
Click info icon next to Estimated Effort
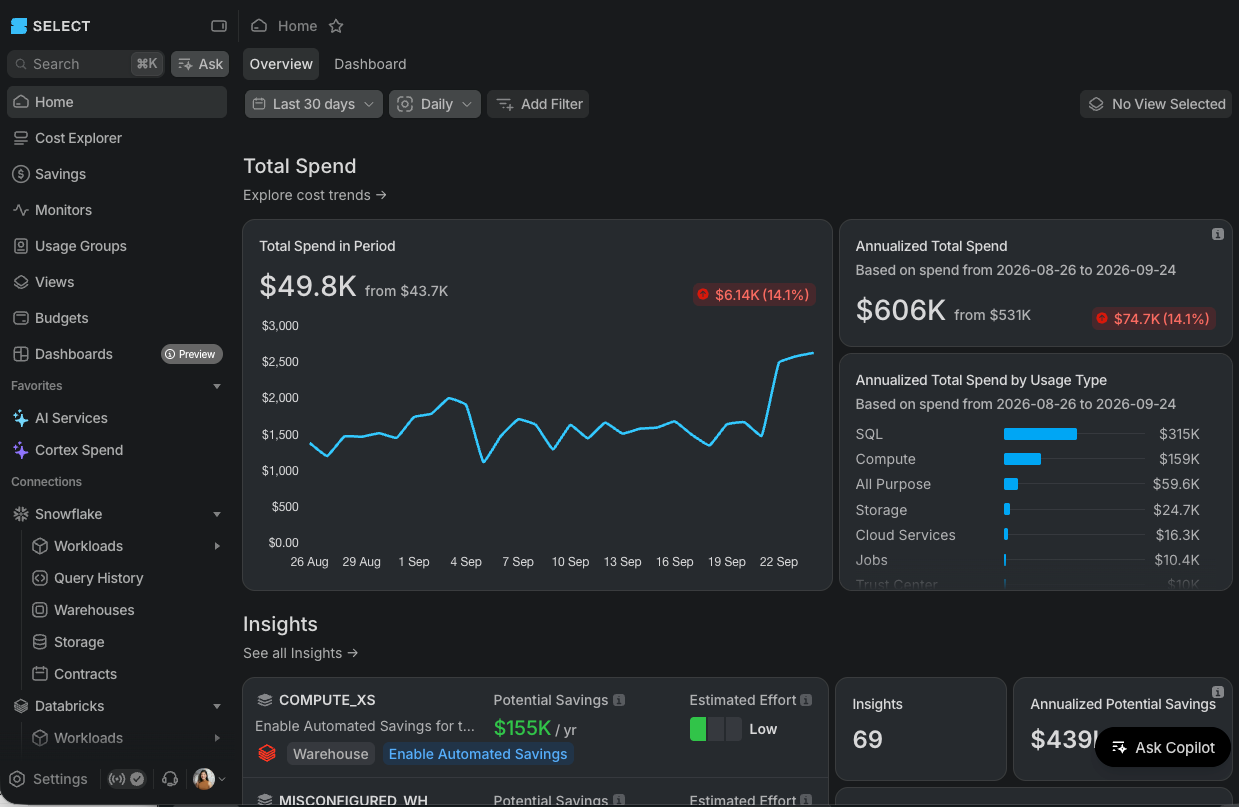[x=806, y=700]
